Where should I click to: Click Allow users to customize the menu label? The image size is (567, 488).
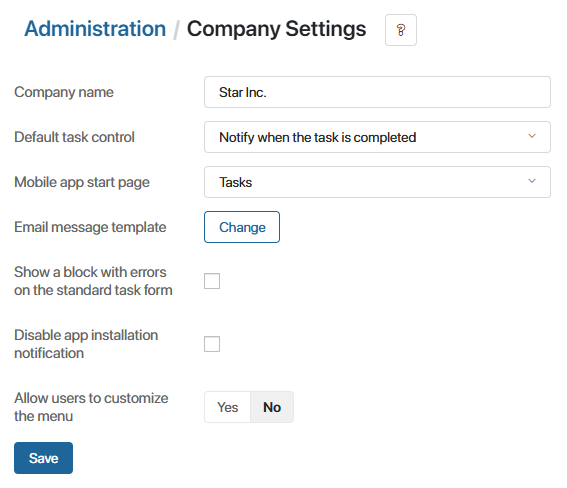pyautogui.click(x=91, y=407)
